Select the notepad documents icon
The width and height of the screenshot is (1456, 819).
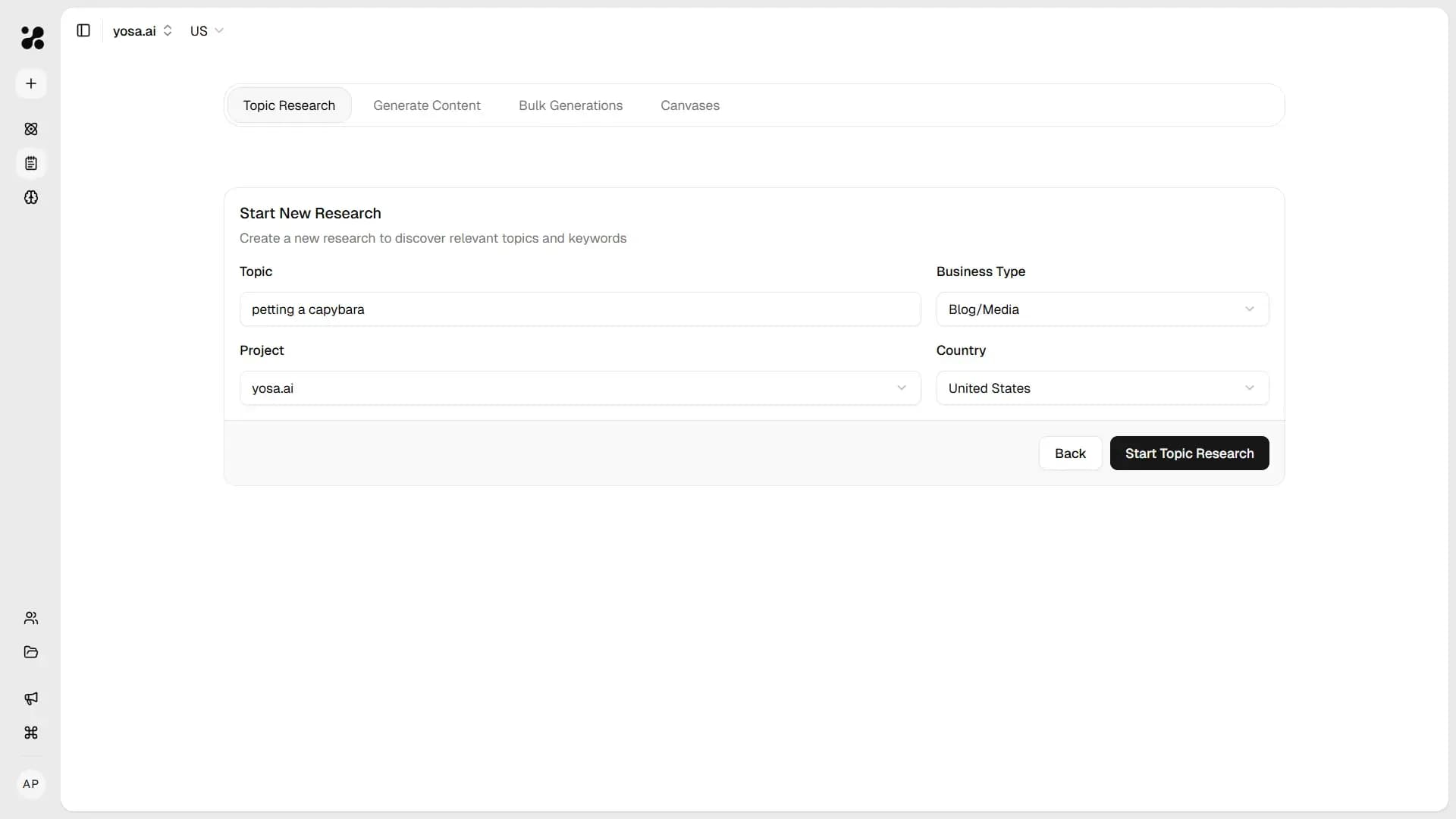[x=30, y=163]
